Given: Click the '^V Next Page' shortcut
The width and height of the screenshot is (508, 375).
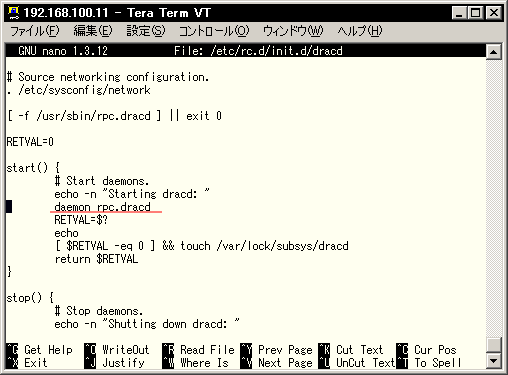Looking at the screenshot, I should coord(277,363).
